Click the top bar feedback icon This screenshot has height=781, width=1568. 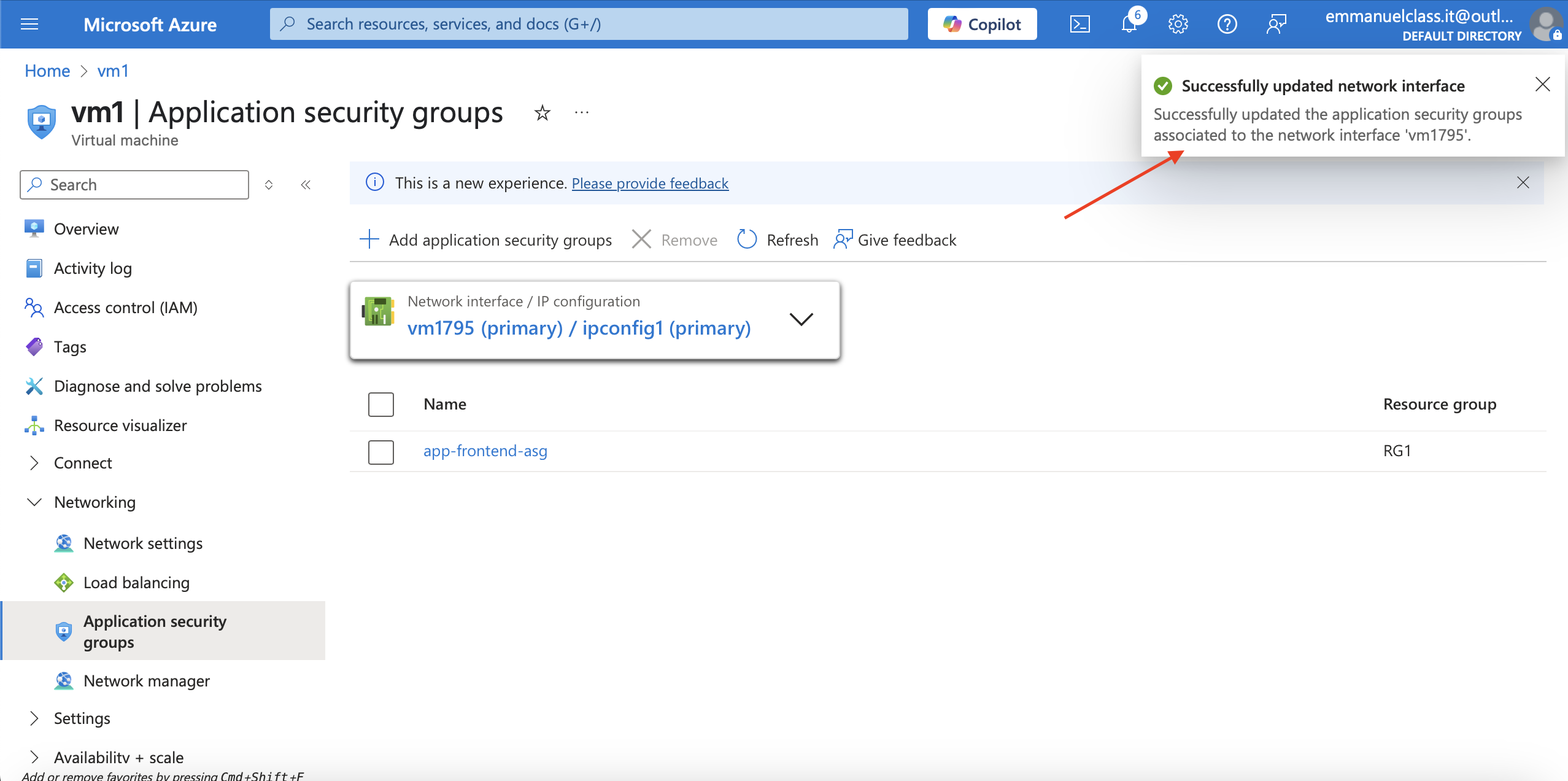point(1276,24)
